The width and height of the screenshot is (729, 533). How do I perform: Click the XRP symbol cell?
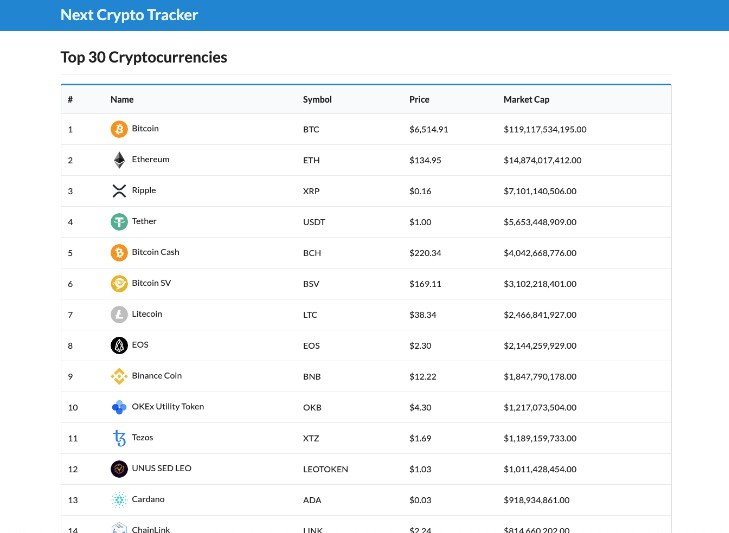click(x=311, y=191)
